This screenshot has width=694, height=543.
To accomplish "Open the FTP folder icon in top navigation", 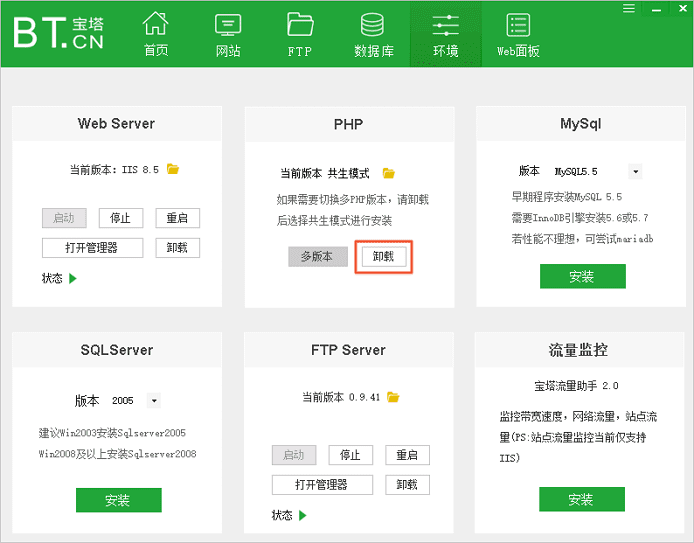I will pyautogui.click(x=300, y=34).
